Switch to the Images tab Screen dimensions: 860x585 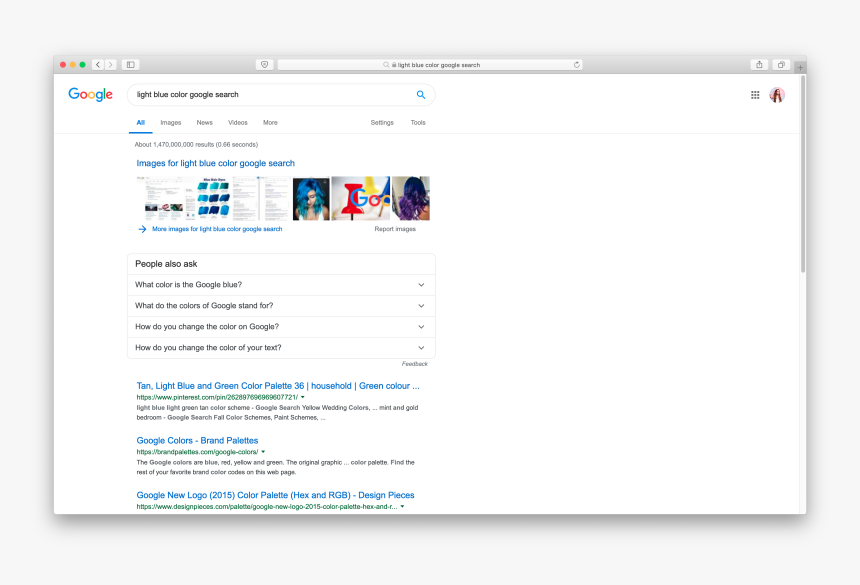pyautogui.click(x=171, y=123)
